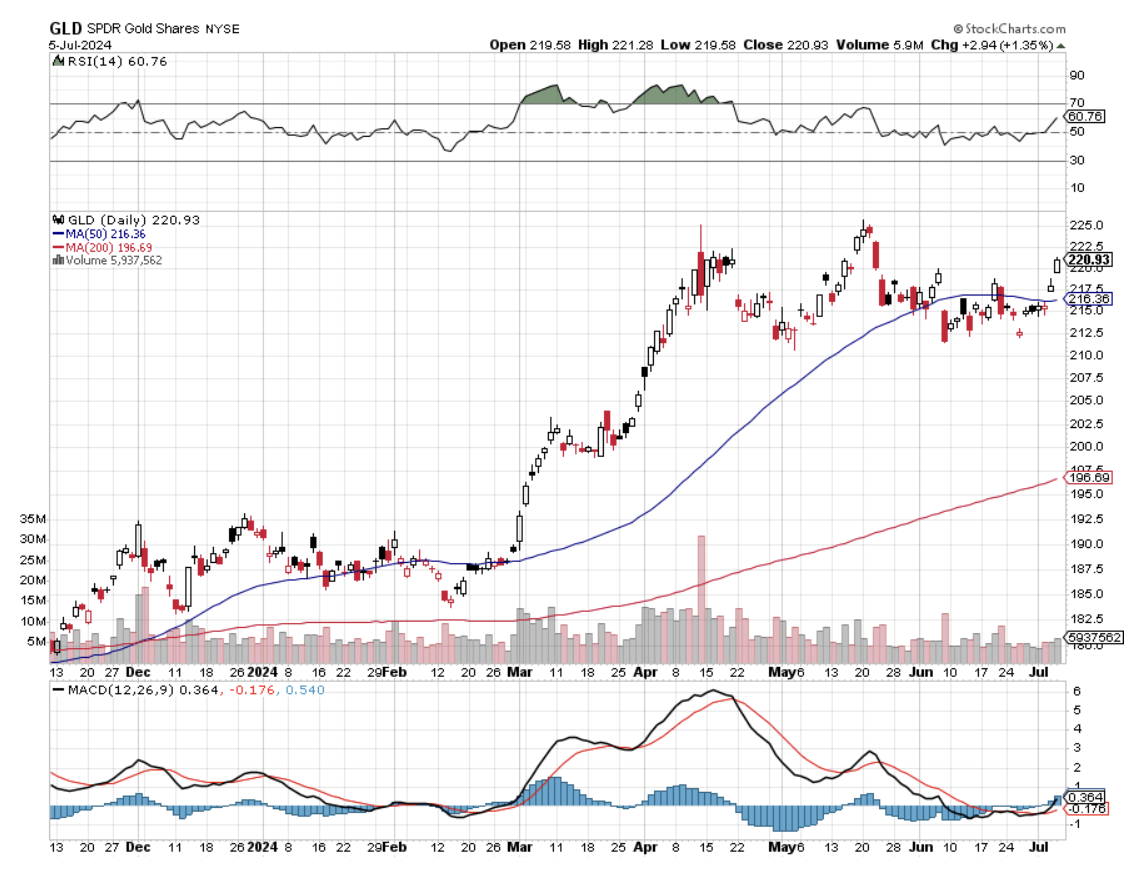Click the Mar label on the bottom date axis
This screenshot has width=1124, height=872.
pos(518,846)
